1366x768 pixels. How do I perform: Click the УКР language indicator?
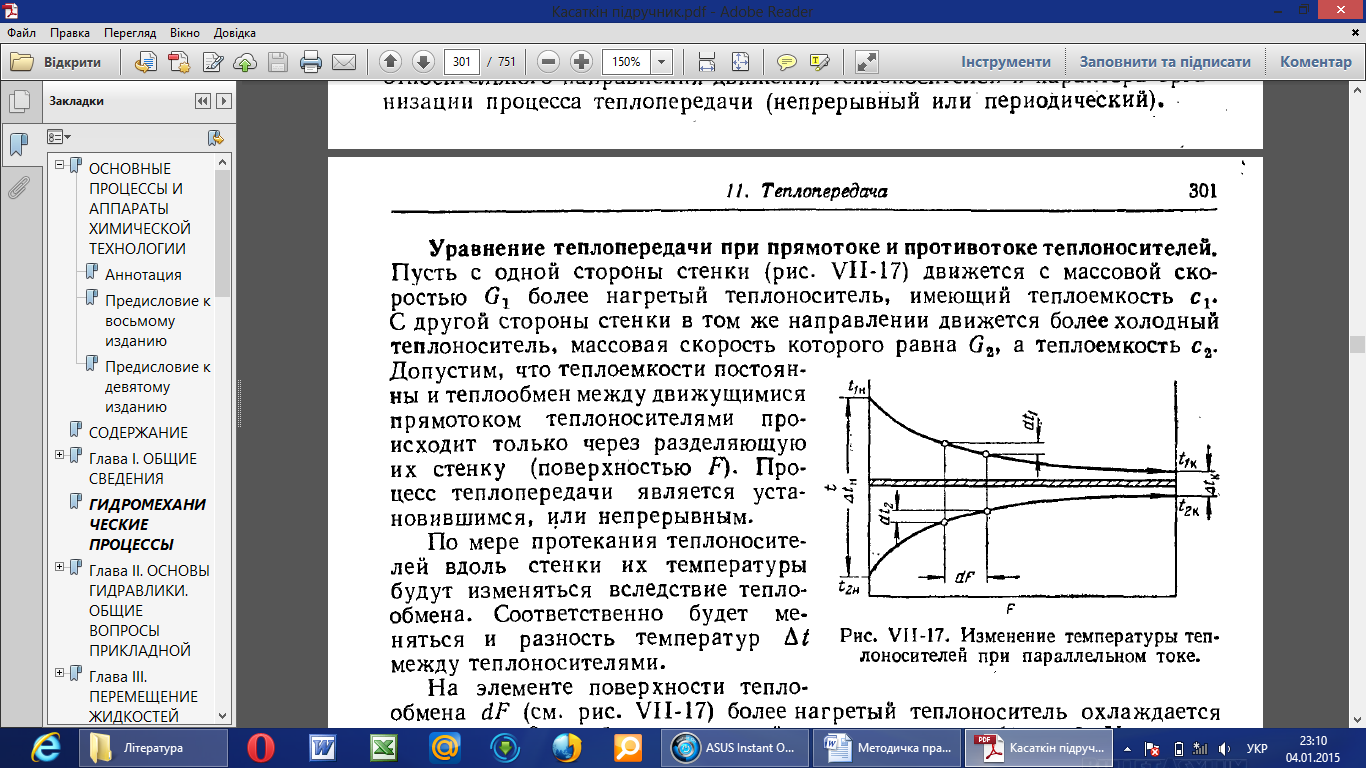point(1258,748)
